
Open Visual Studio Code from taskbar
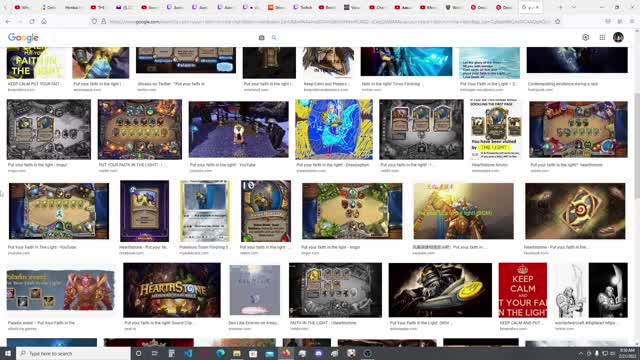click(188, 353)
